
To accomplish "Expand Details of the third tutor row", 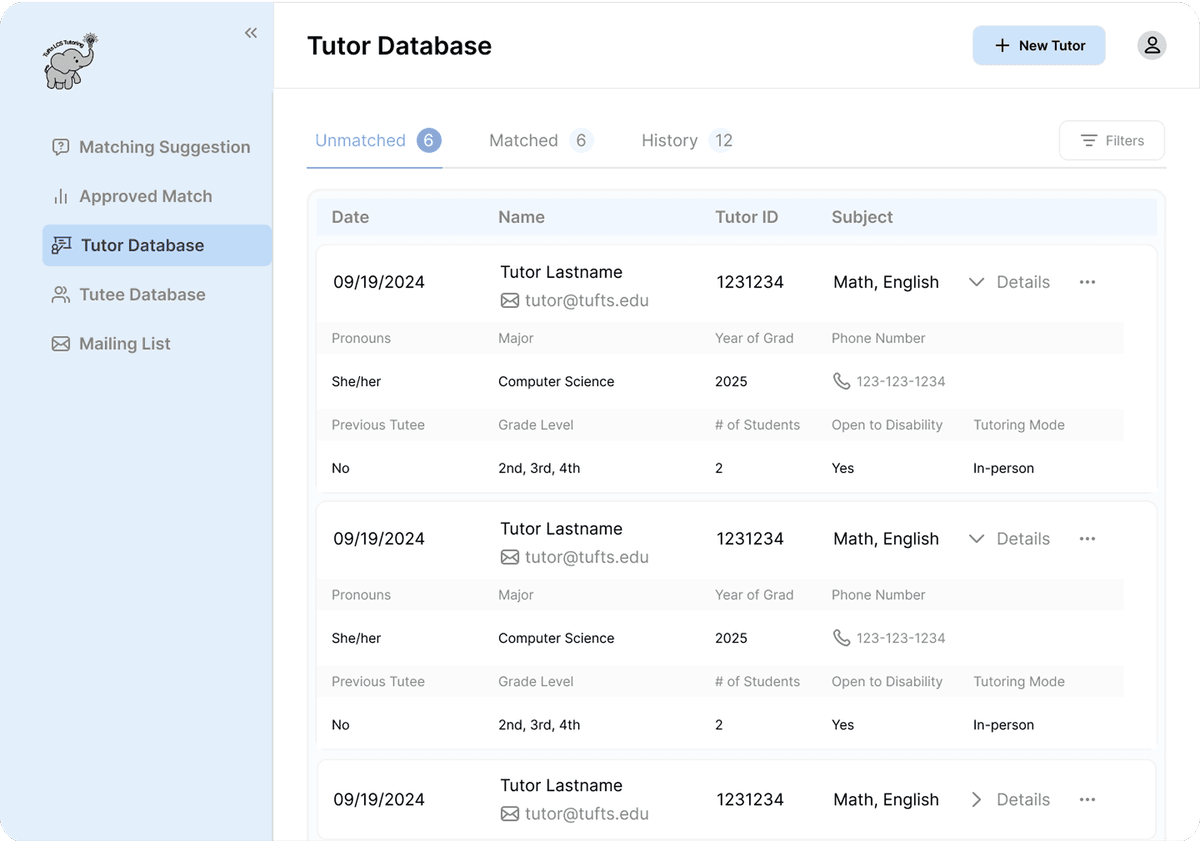I will [1010, 800].
